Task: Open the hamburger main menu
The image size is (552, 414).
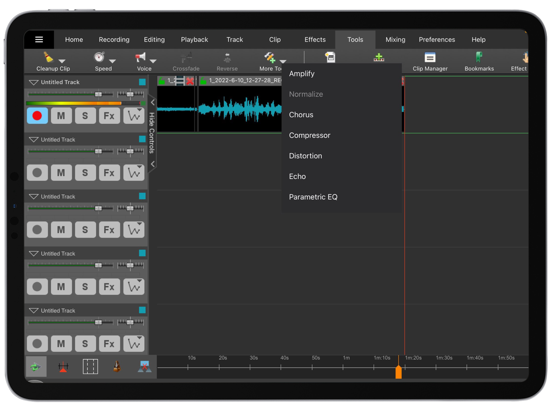Action: (x=39, y=39)
